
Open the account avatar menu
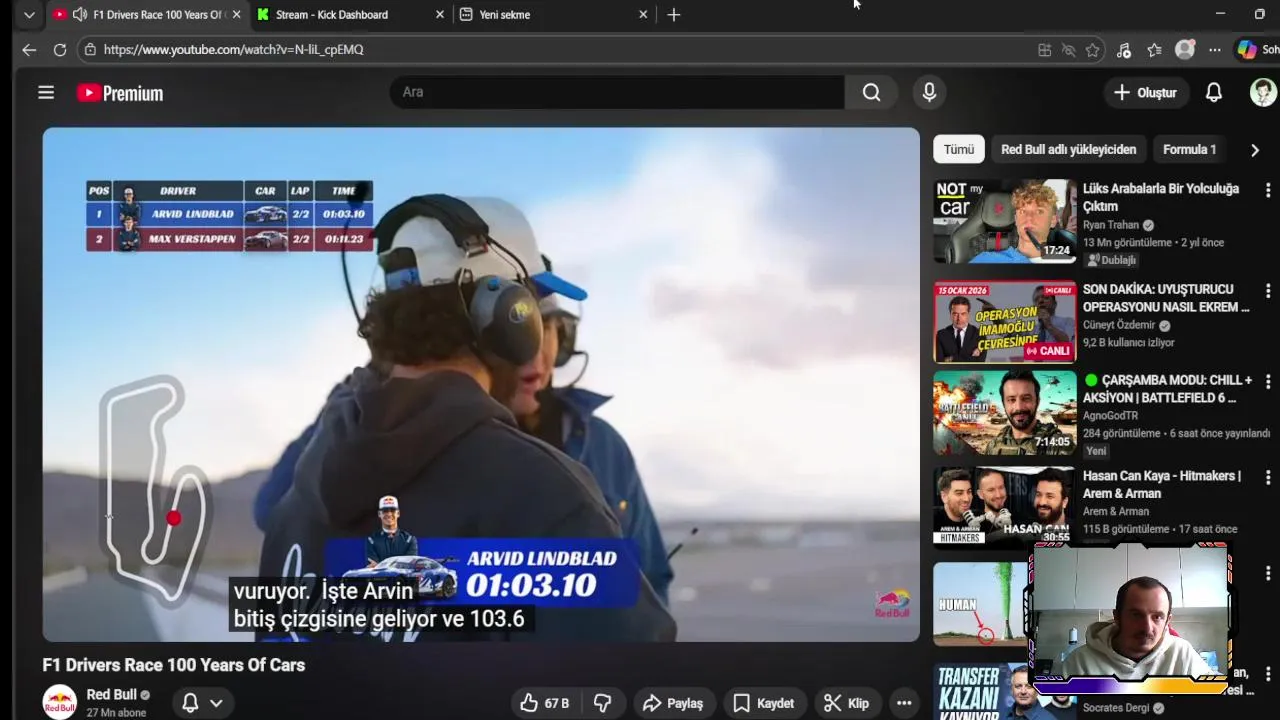(x=1263, y=92)
